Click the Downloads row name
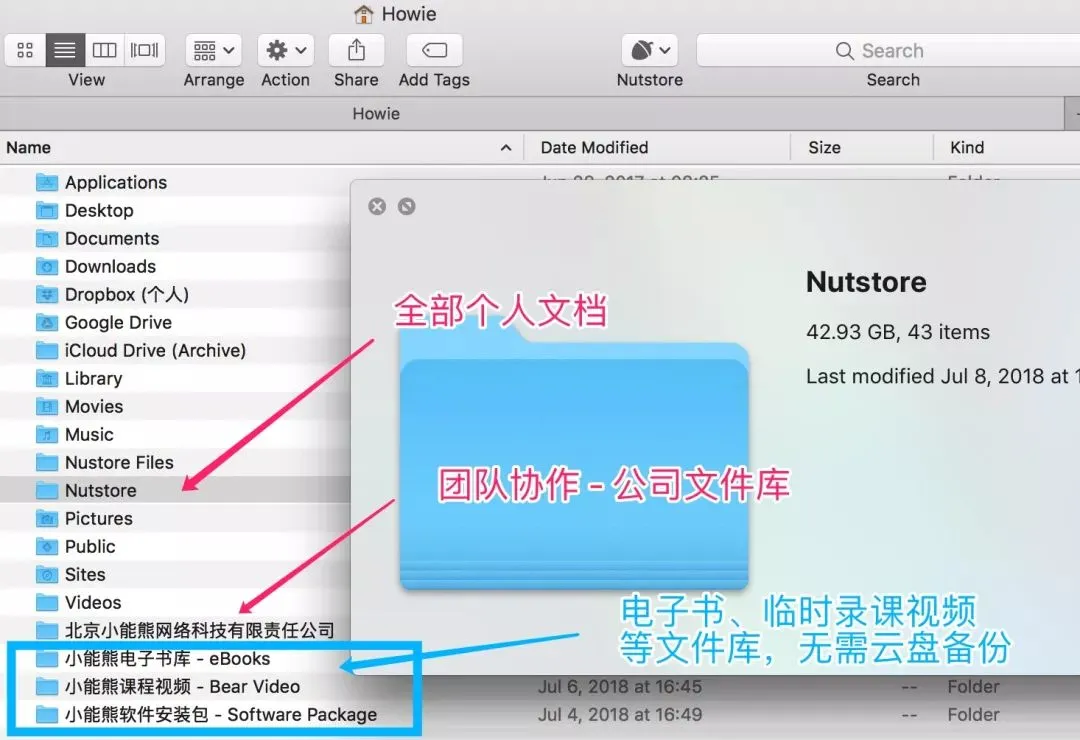 click(x=110, y=267)
